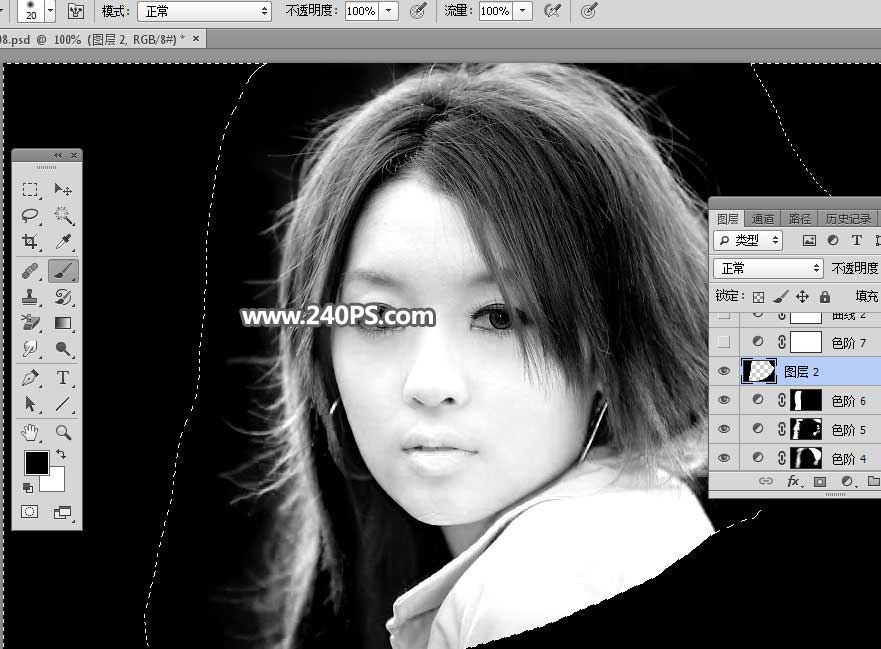This screenshot has width=881, height=649.
Task: Click the 不透明度 100% input field
Action: click(x=361, y=11)
